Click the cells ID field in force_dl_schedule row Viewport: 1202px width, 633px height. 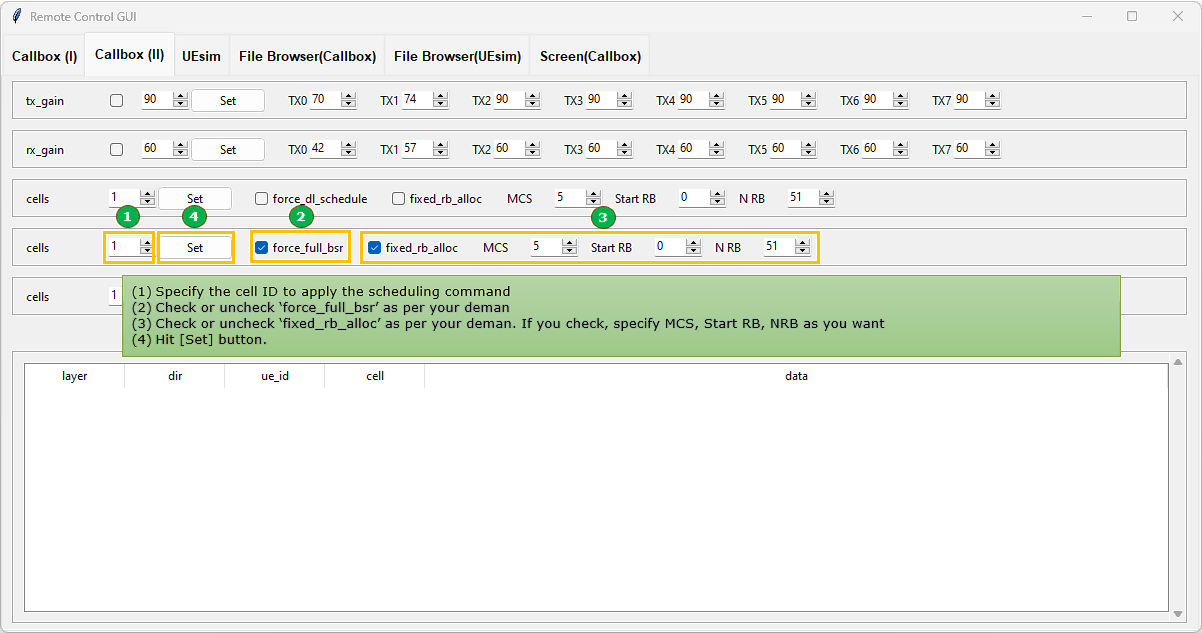point(124,198)
